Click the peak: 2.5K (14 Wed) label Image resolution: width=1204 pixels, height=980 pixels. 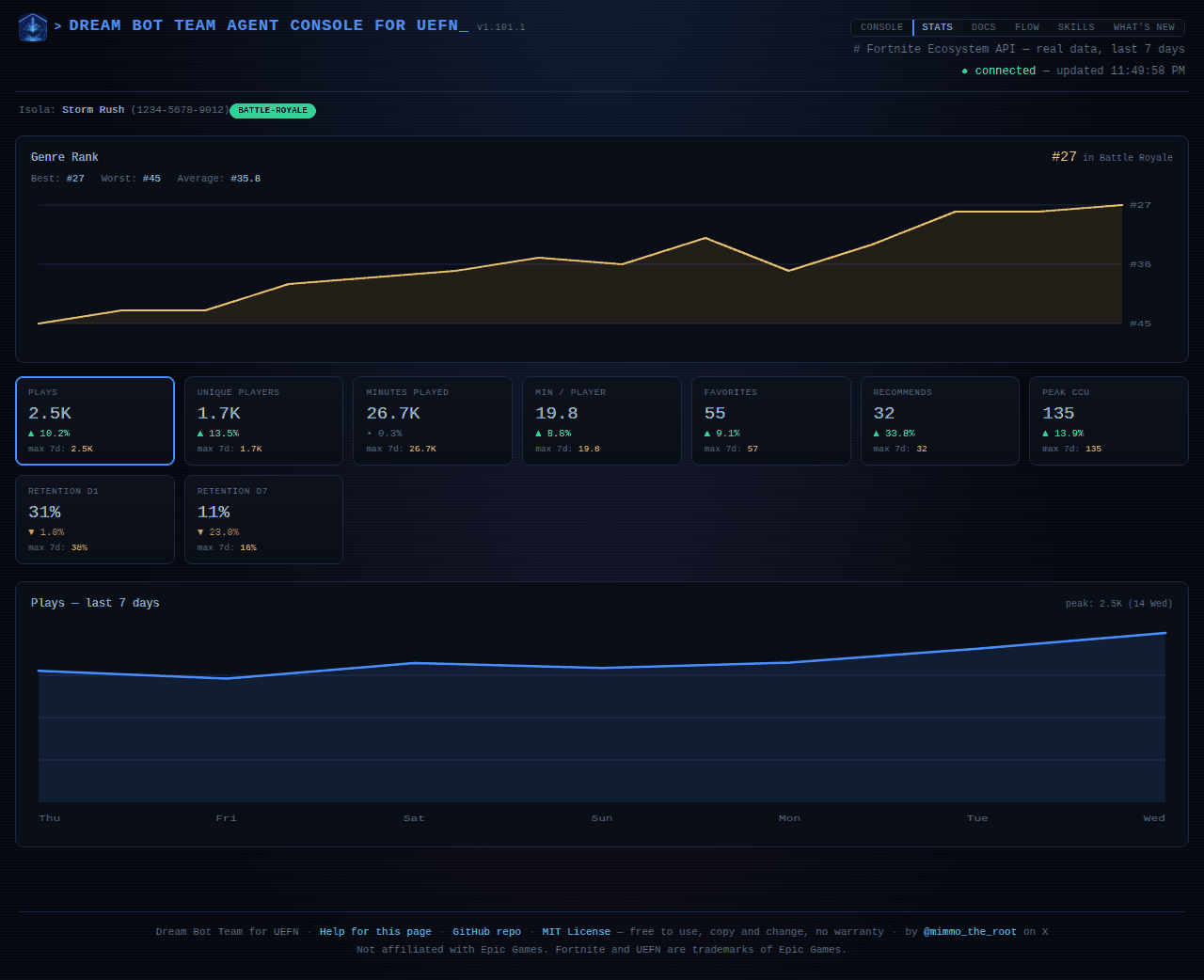[x=1119, y=604]
